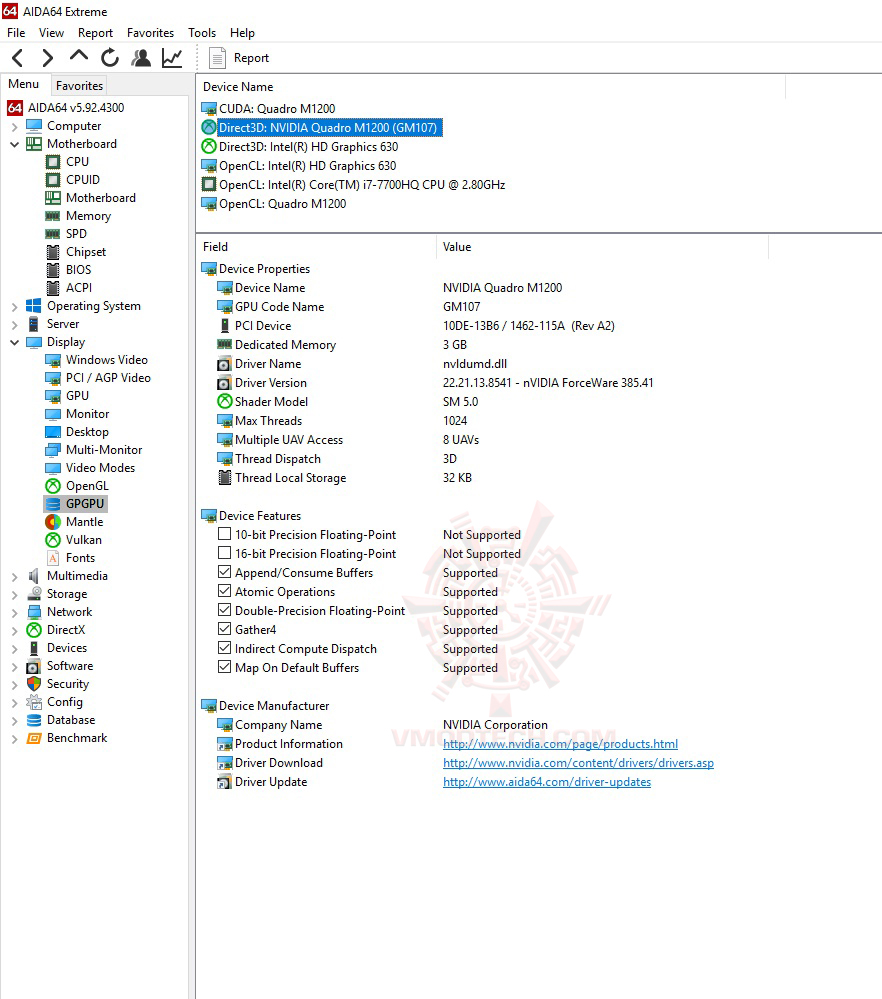Open the NVIDIA driver download link

(579, 762)
